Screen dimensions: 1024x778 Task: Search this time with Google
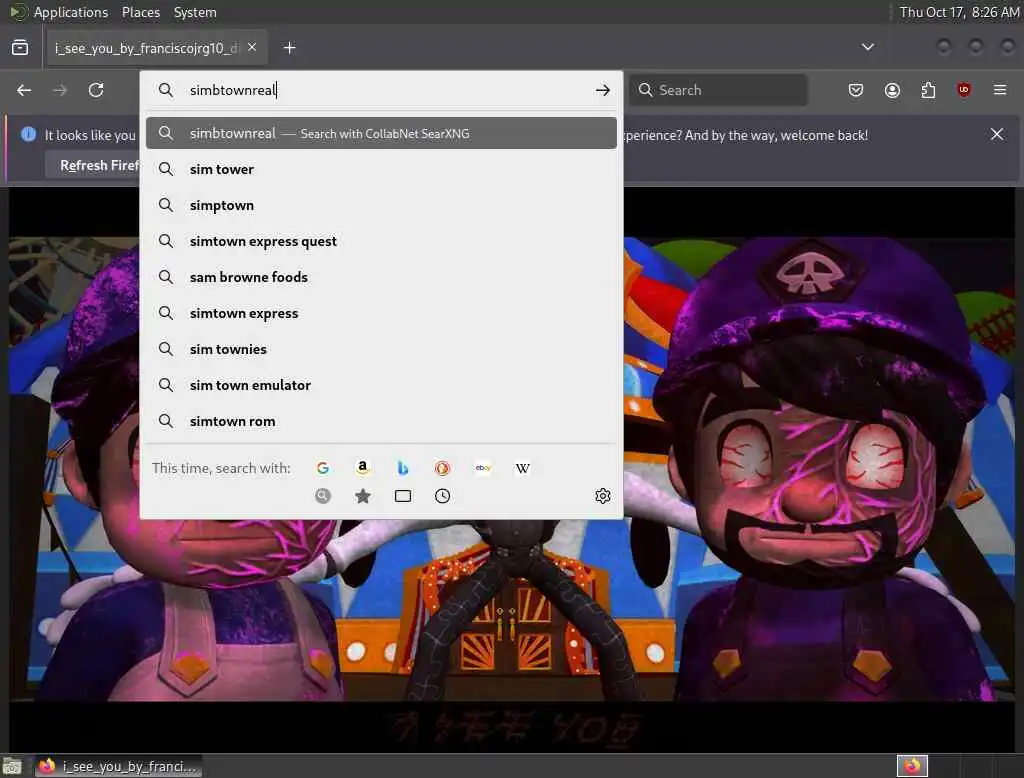(323, 468)
